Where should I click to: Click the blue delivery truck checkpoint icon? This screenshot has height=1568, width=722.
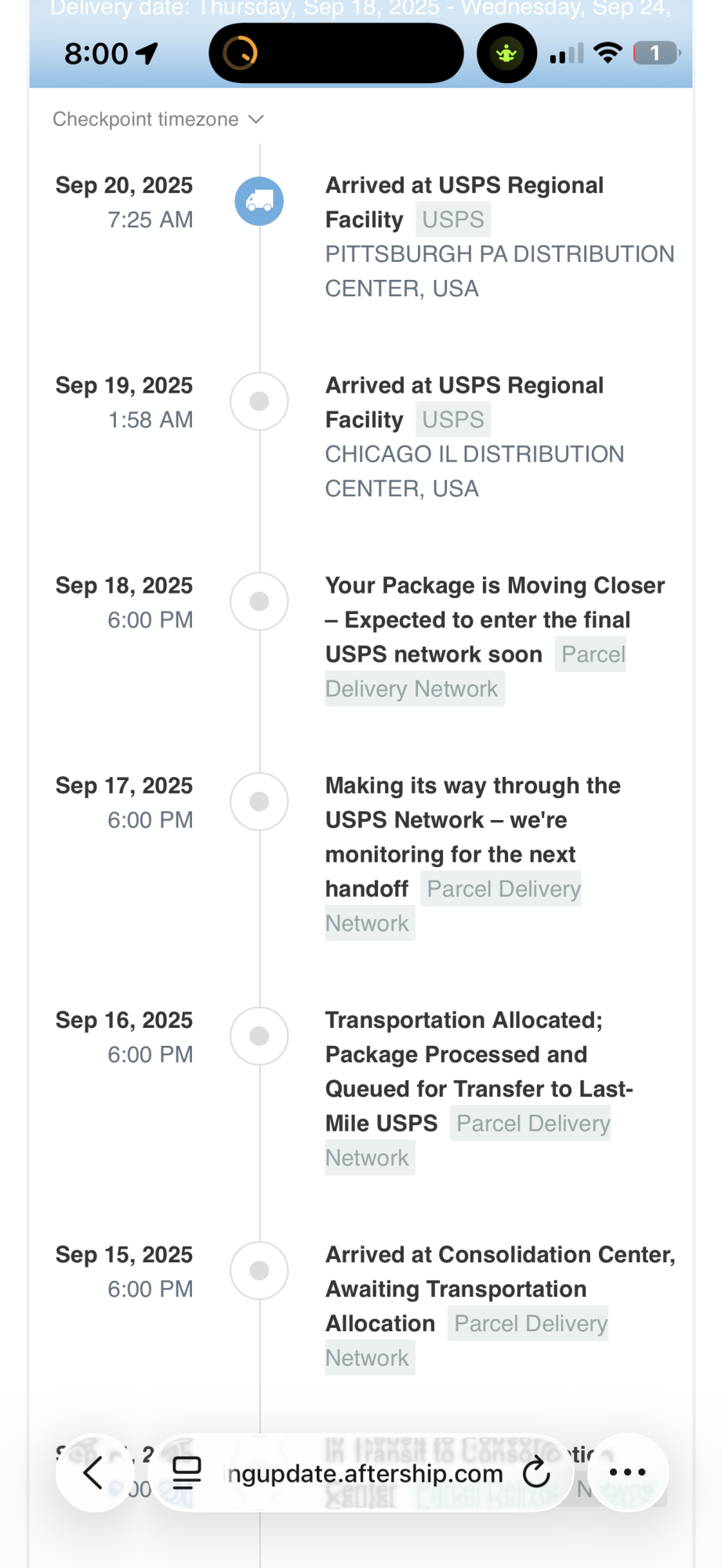click(259, 201)
